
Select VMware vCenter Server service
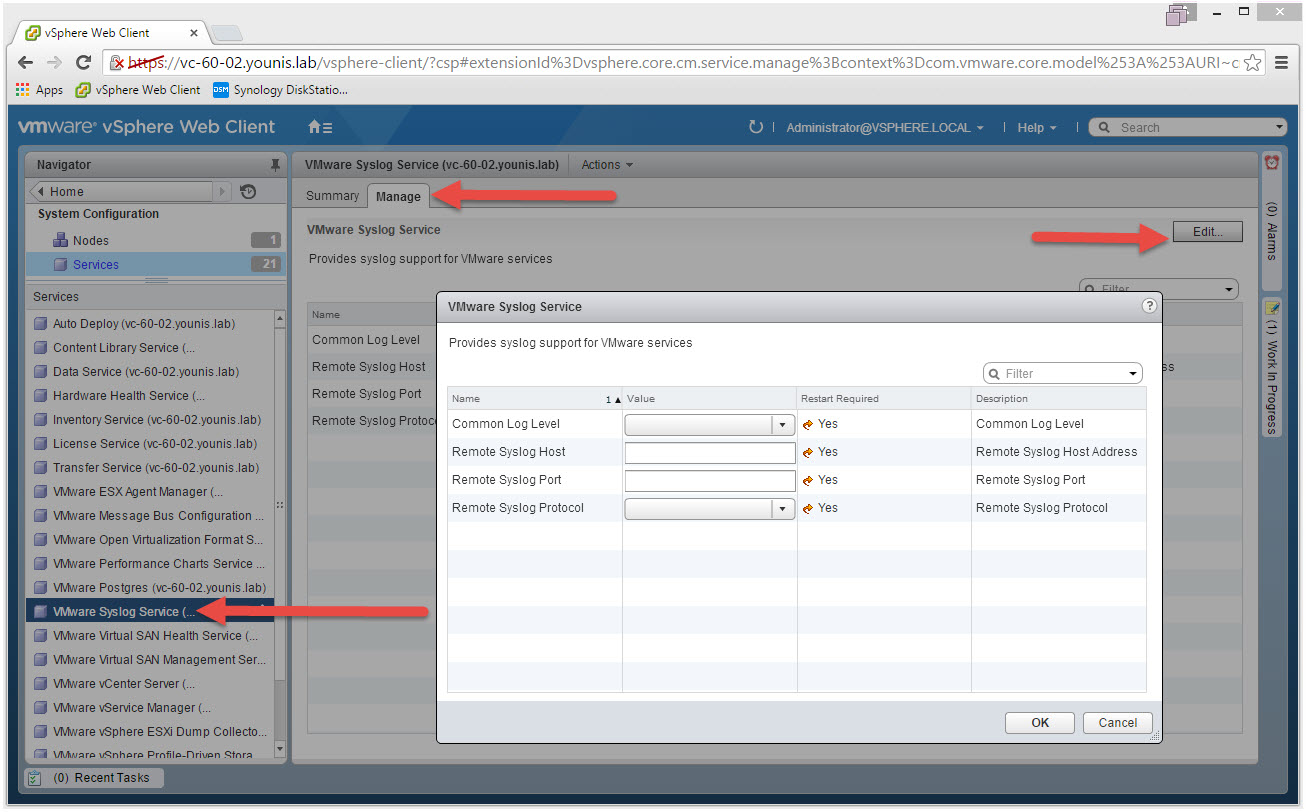point(148,684)
